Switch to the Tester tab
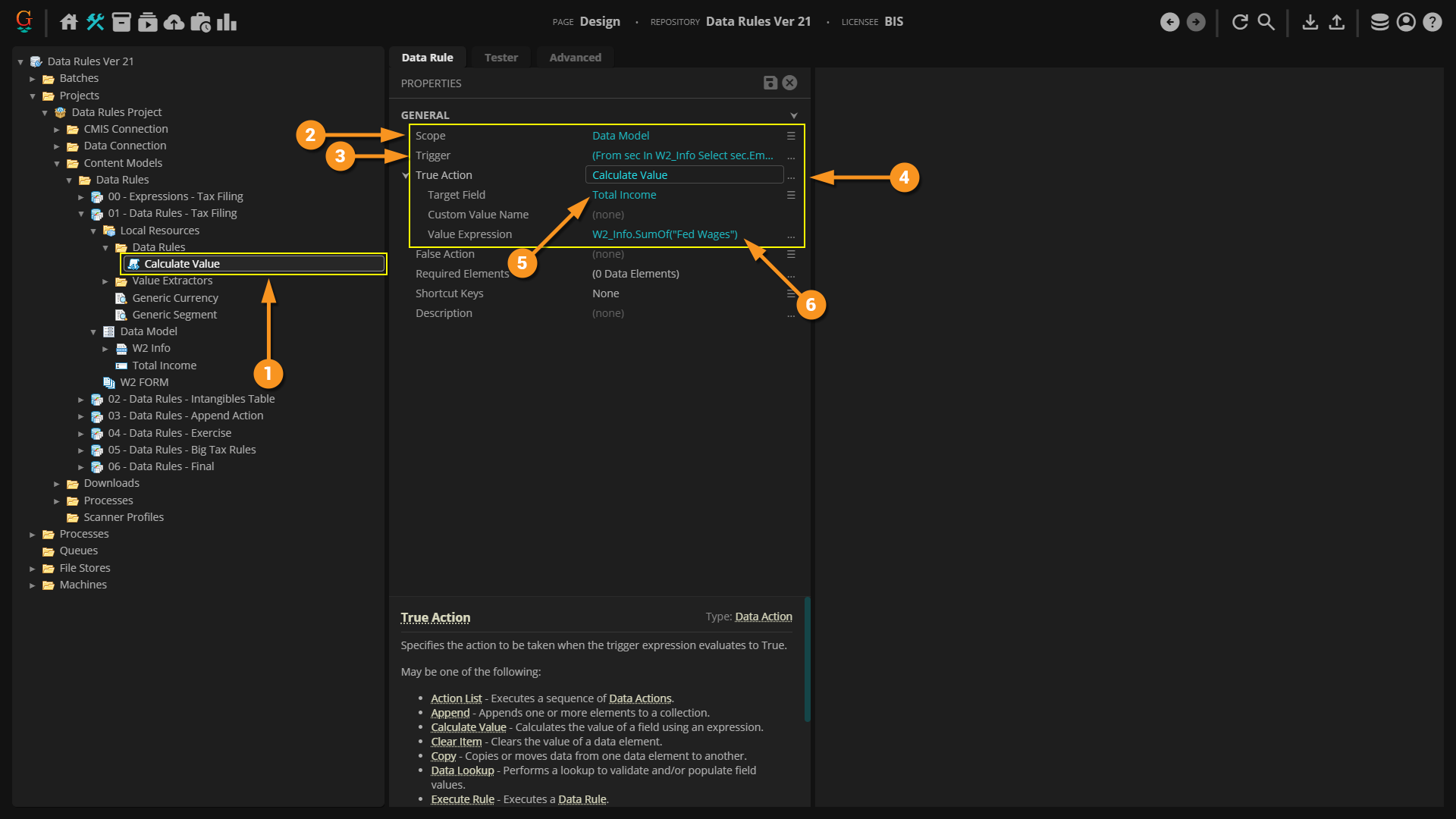 [500, 58]
